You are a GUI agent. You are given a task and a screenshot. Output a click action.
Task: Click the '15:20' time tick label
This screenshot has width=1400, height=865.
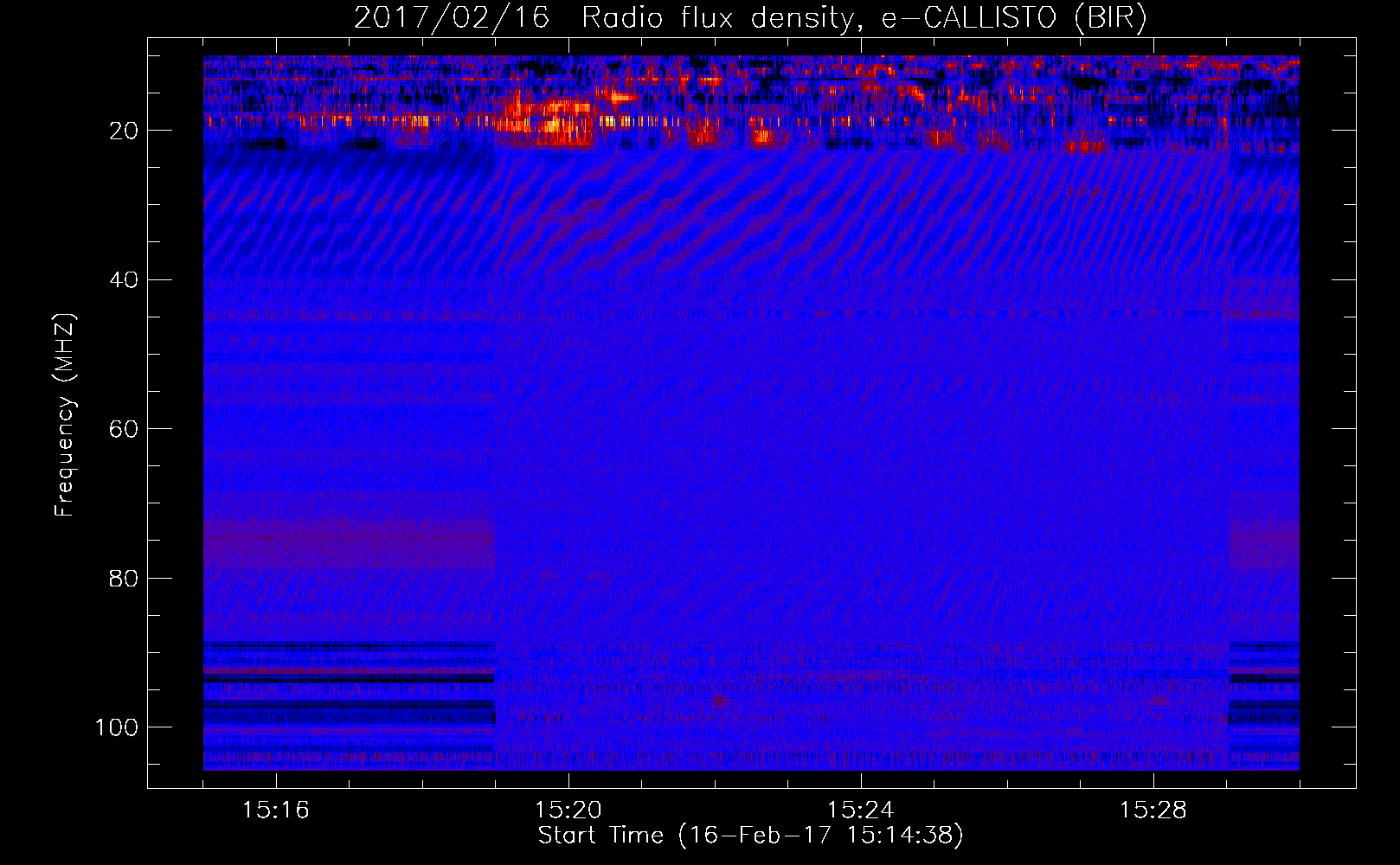click(568, 811)
